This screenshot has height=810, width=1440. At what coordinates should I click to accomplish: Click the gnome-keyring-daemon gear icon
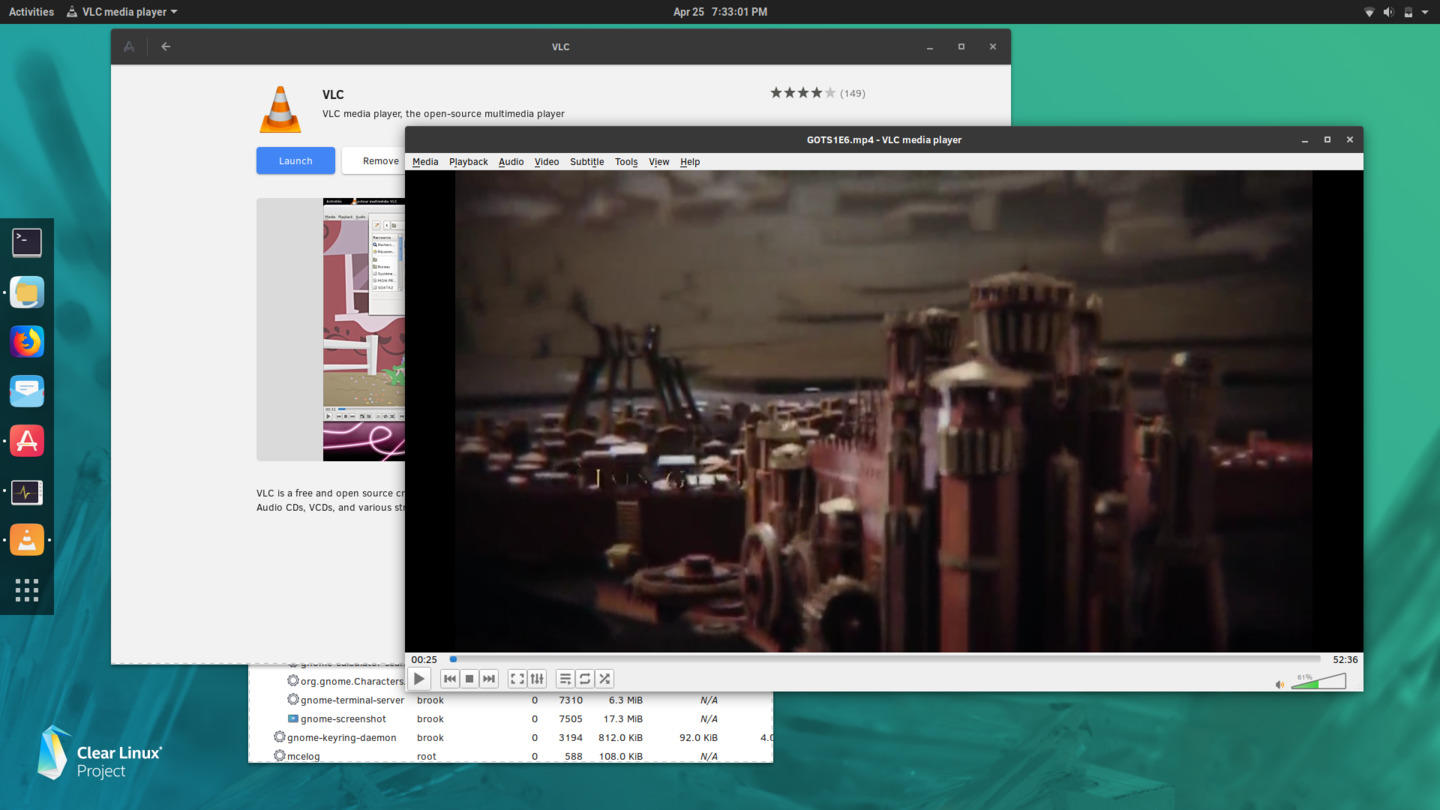(279, 737)
